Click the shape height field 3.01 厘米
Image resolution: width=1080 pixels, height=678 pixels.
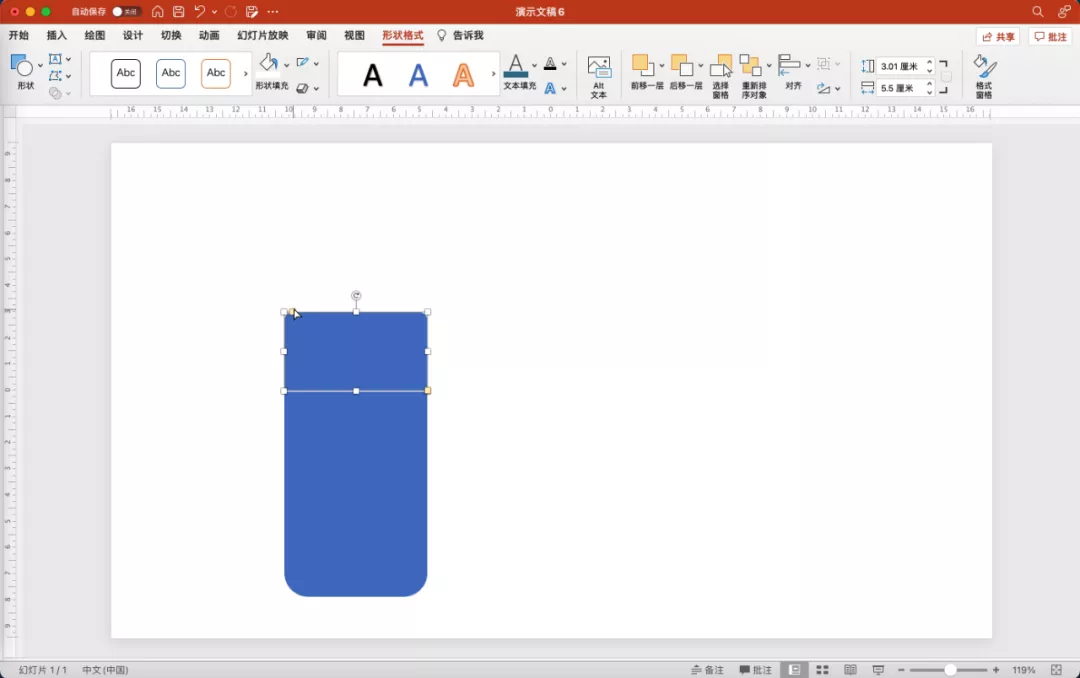pos(900,66)
